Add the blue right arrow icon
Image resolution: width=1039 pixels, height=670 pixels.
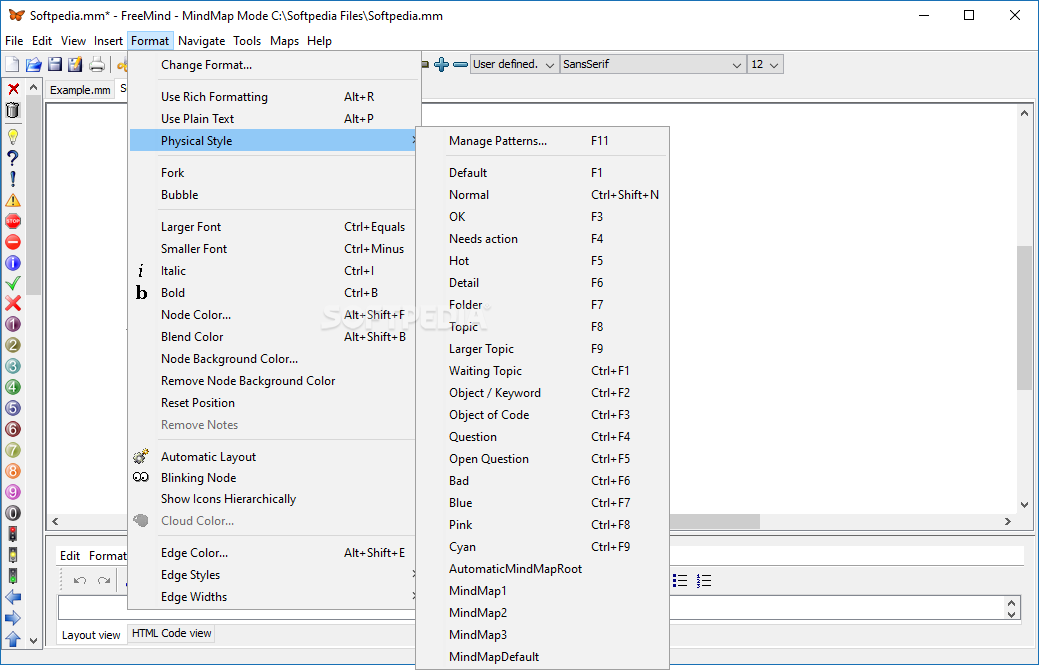point(13,618)
